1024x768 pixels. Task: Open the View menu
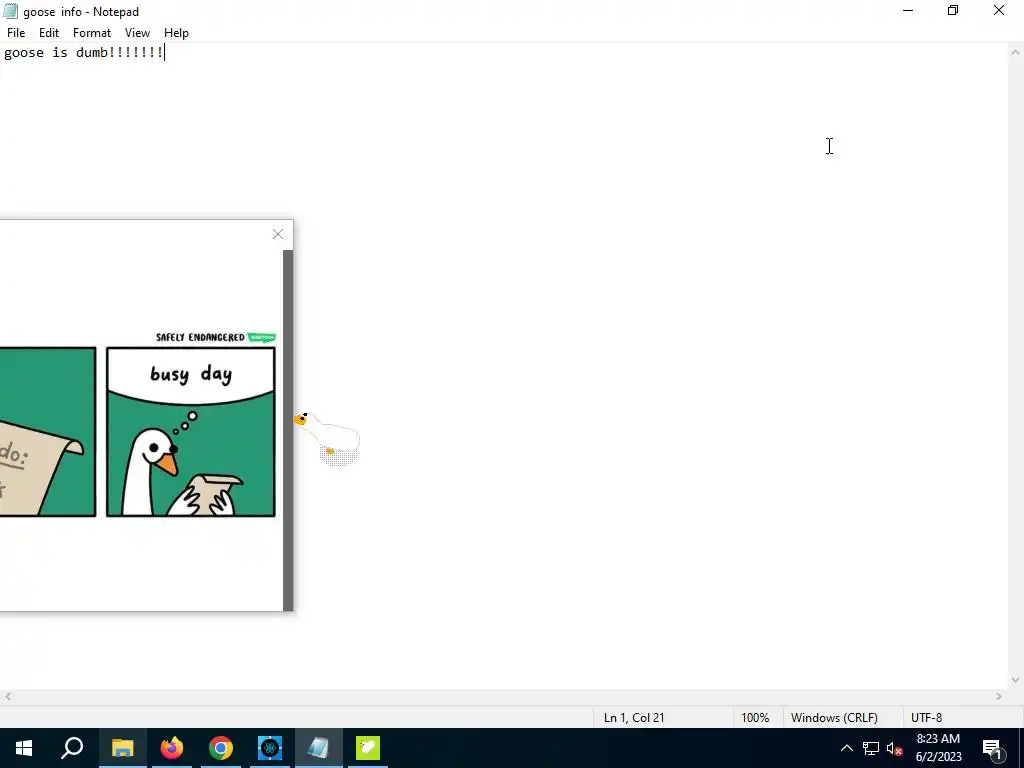point(137,33)
